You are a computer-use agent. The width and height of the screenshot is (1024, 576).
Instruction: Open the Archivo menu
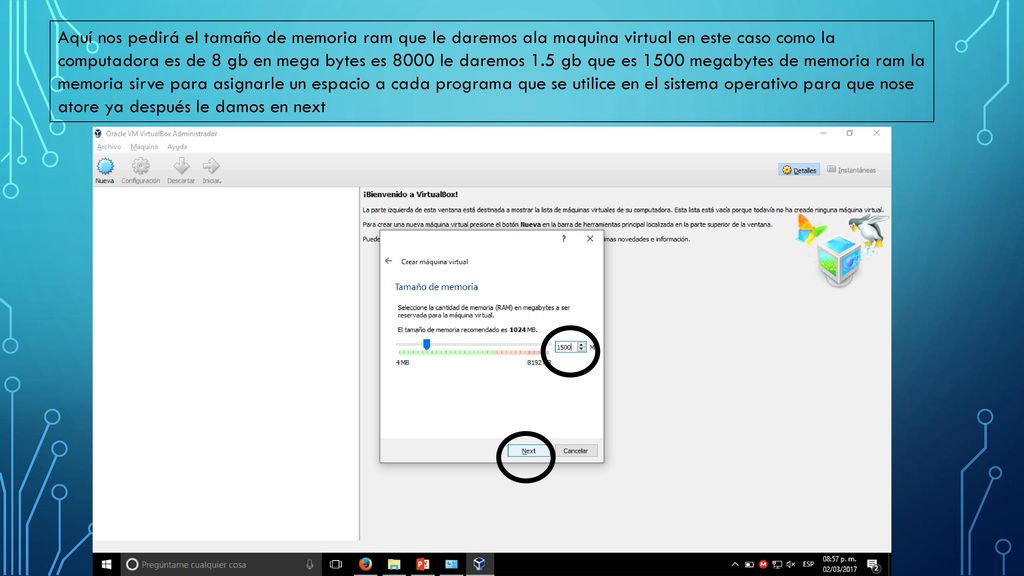click(109, 147)
